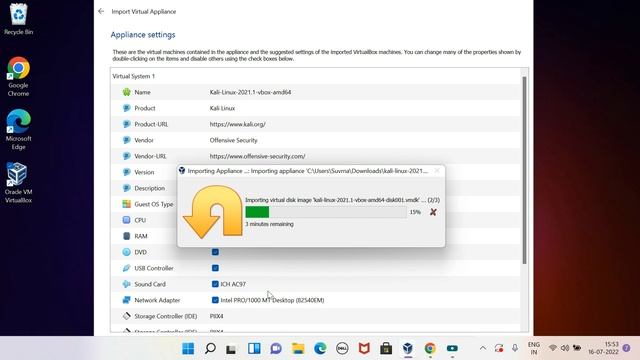Uncheck the DVD checkbox

click(215, 252)
